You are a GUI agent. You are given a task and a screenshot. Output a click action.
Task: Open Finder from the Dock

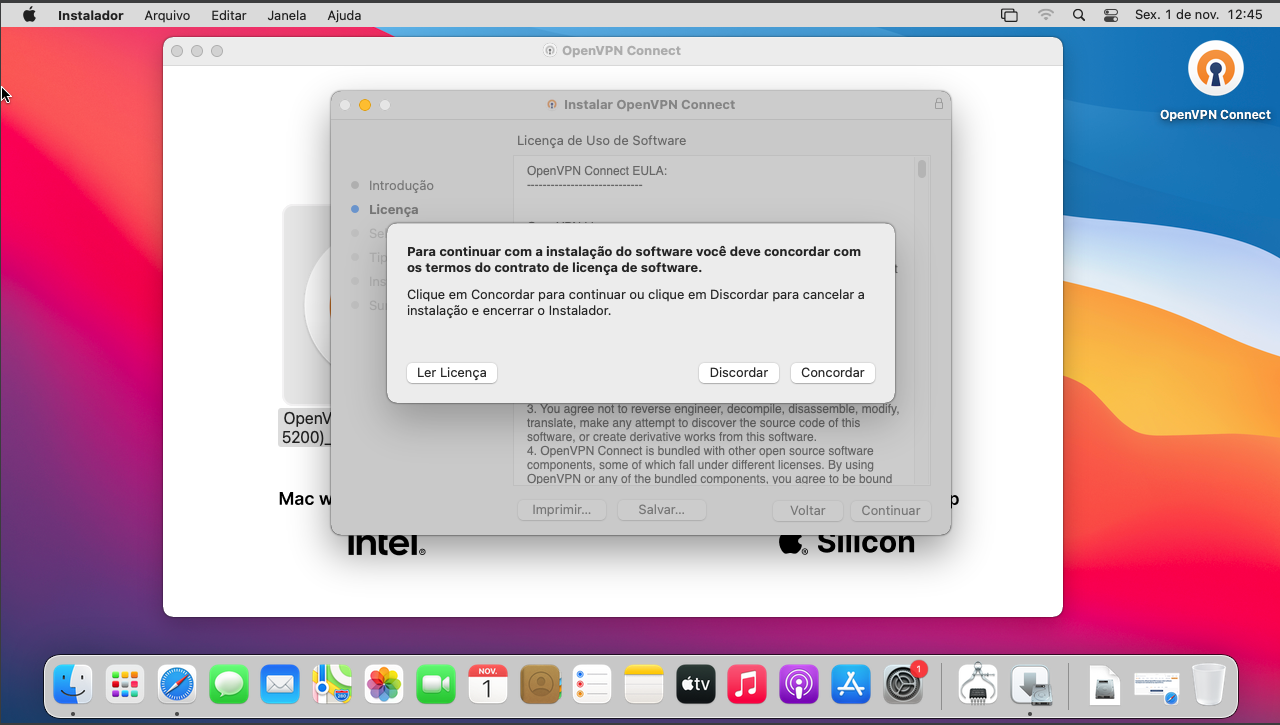point(73,685)
